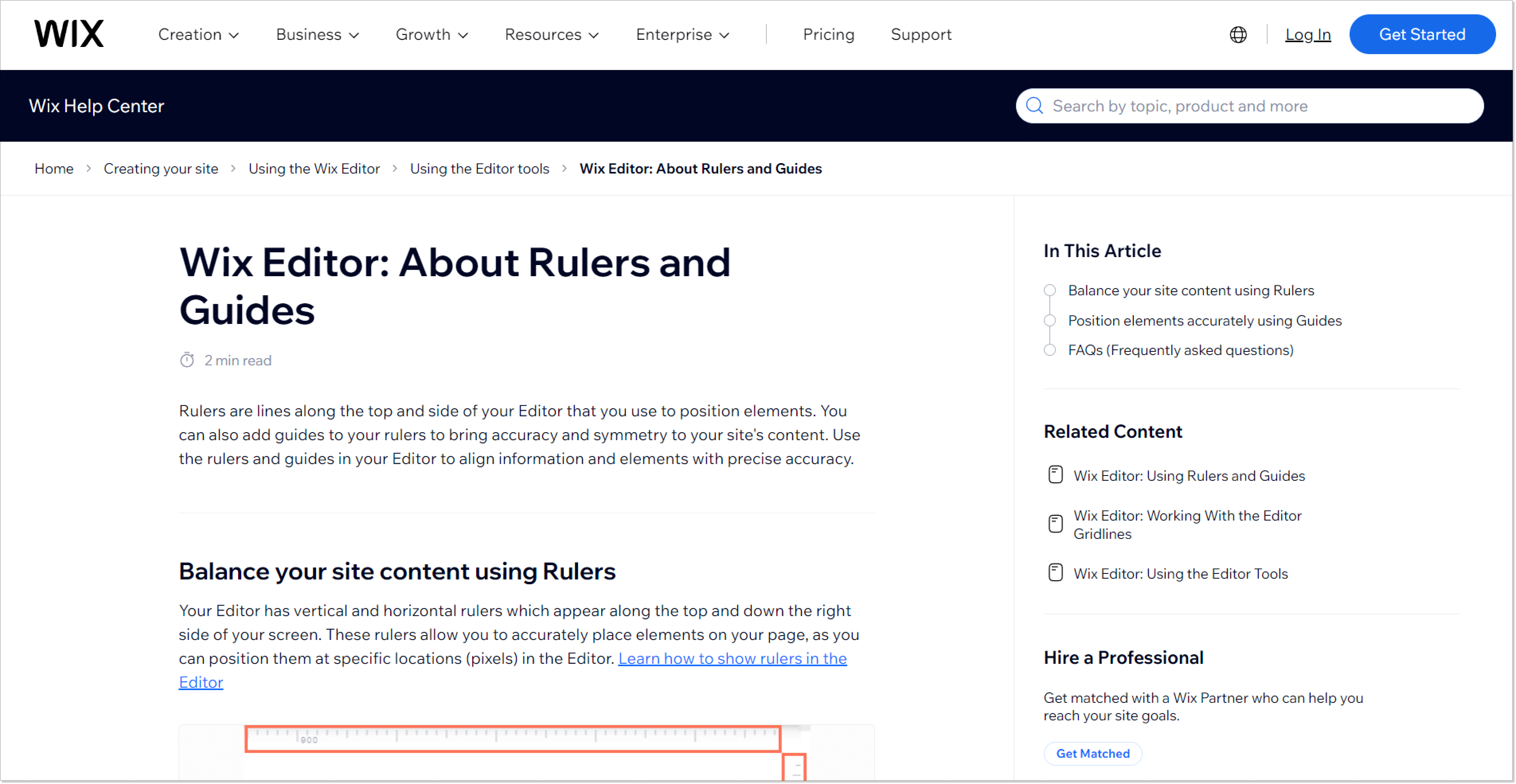The height and width of the screenshot is (784, 1516).
Task: Jump to Position elements accurately using Guides
Action: (x=1205, y=320)
